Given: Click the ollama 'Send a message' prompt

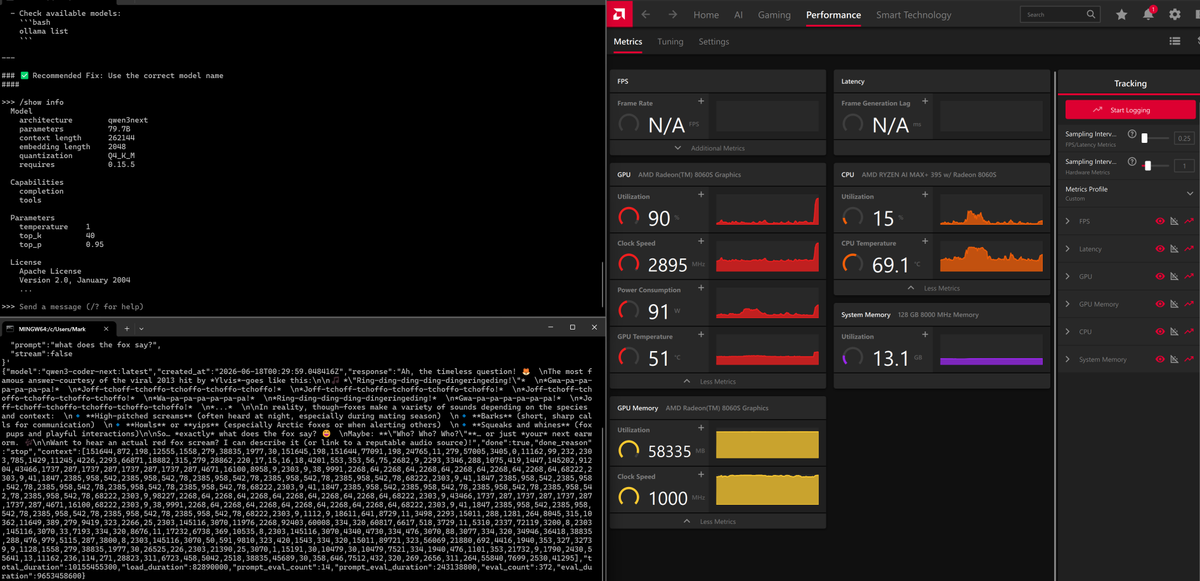Looking at the screenshot, I should pos(81,306).
